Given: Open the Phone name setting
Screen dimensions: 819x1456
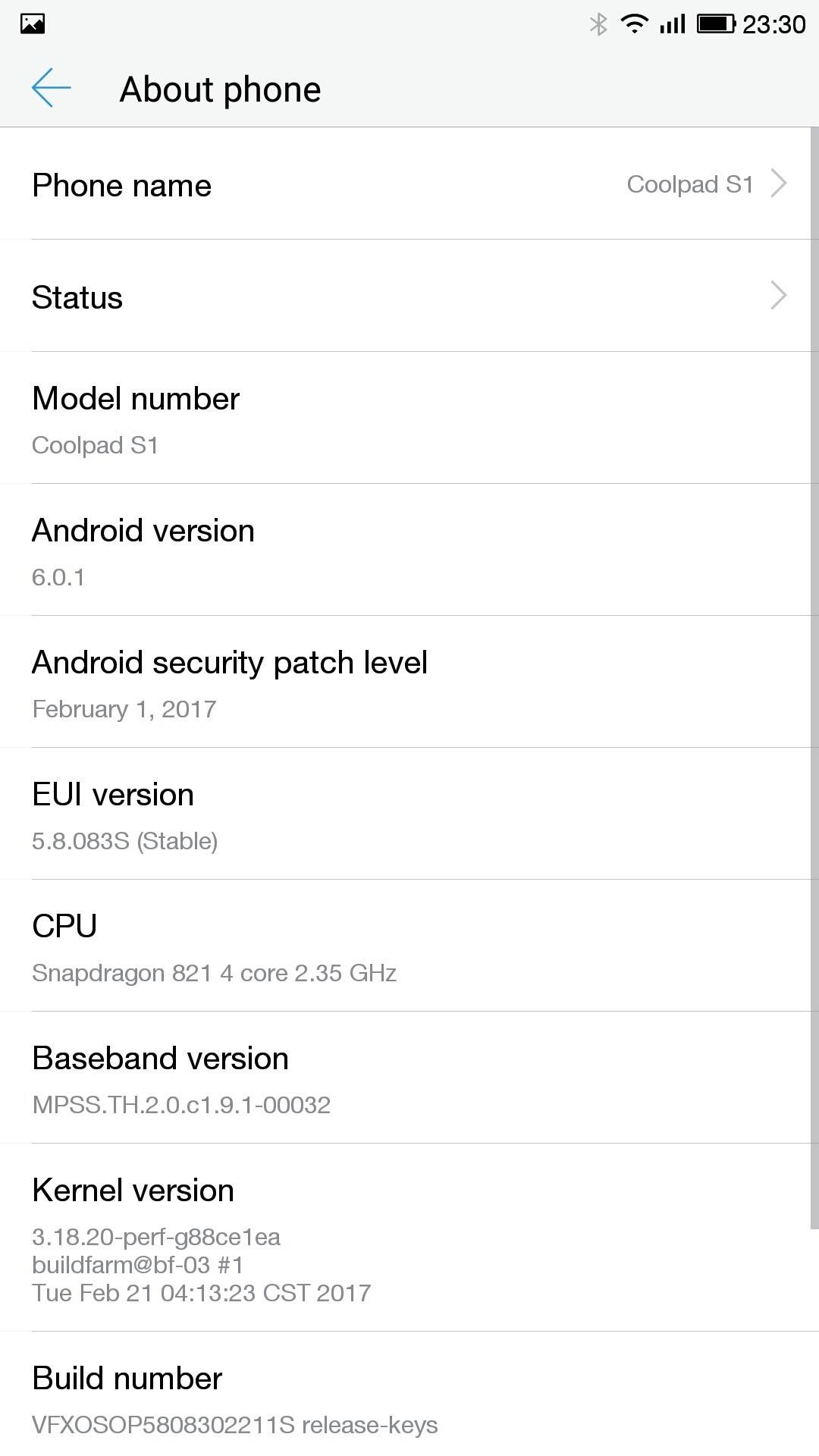Looking at the screenshot, I should [122, 186].
